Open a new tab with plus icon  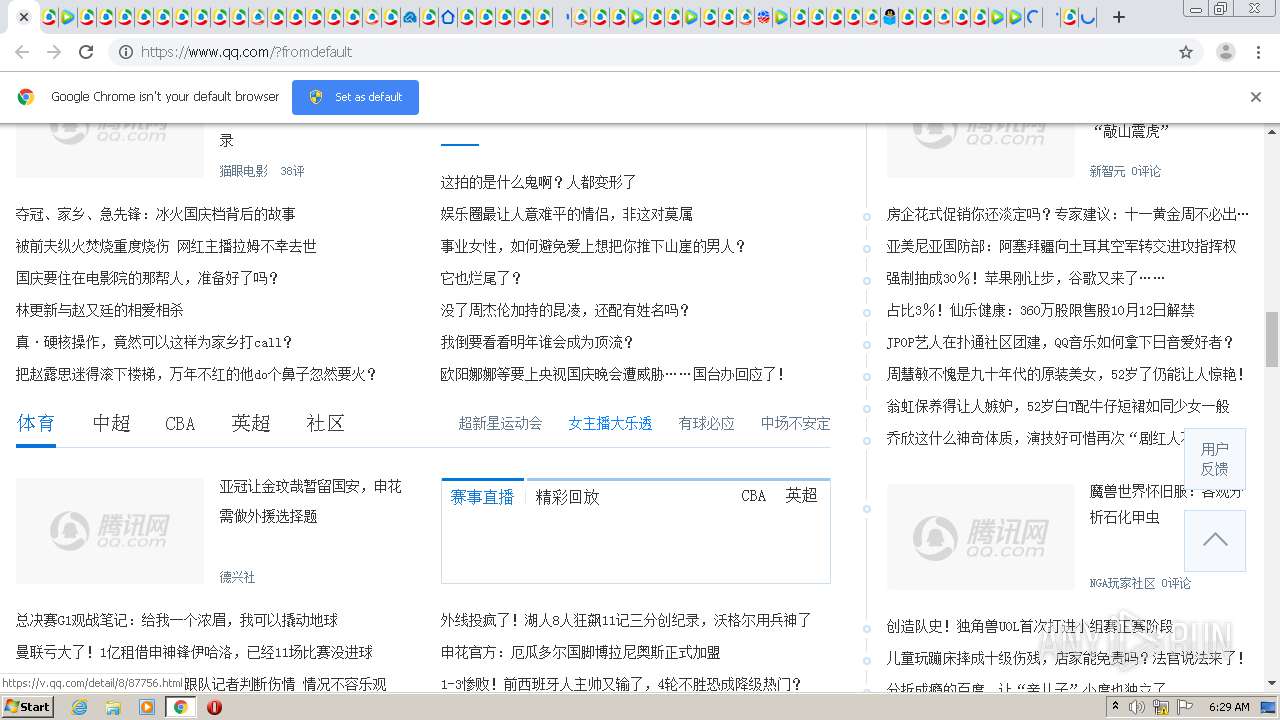1119,17
